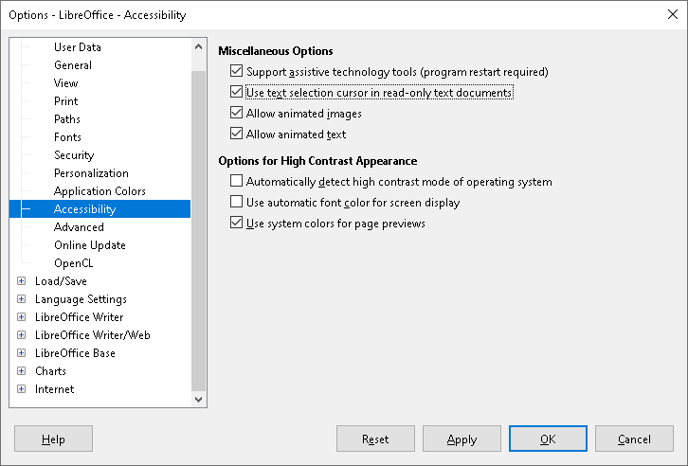The width and height of the screenshot is (688, 466).
Task: Close the Options dialog with X
Action: tap(672, 14)
